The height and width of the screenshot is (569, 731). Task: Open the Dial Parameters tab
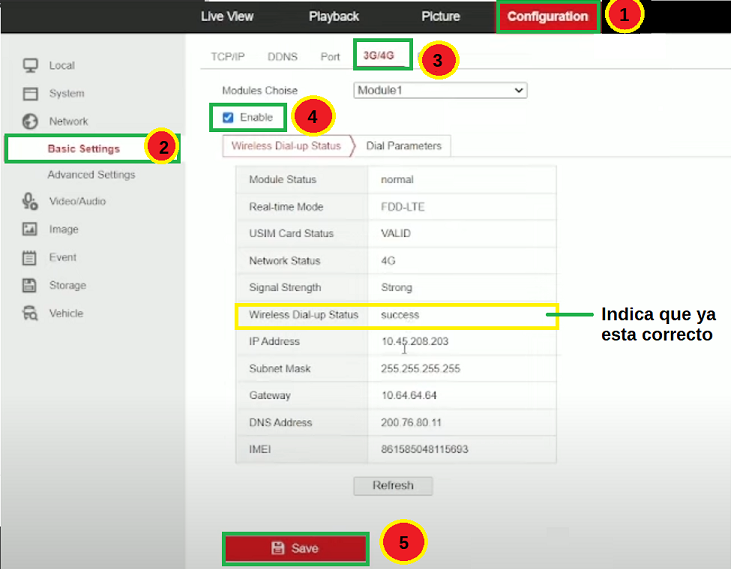pos(403,146)
